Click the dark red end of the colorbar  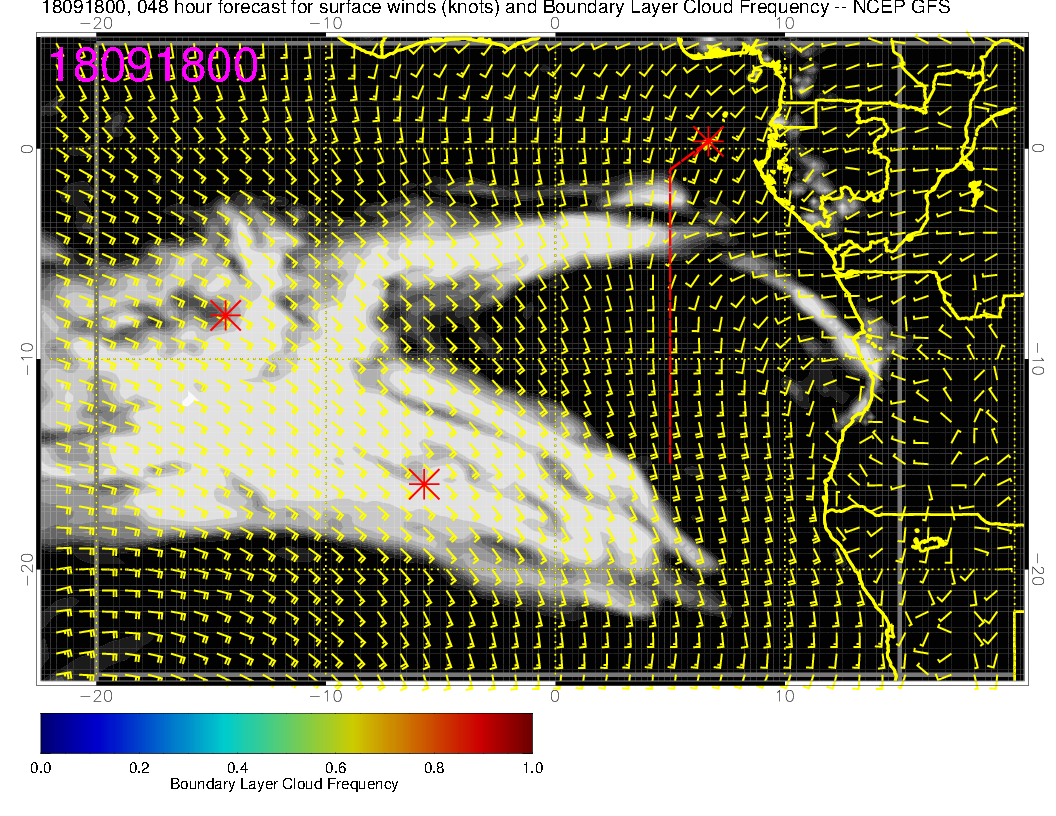524,732
